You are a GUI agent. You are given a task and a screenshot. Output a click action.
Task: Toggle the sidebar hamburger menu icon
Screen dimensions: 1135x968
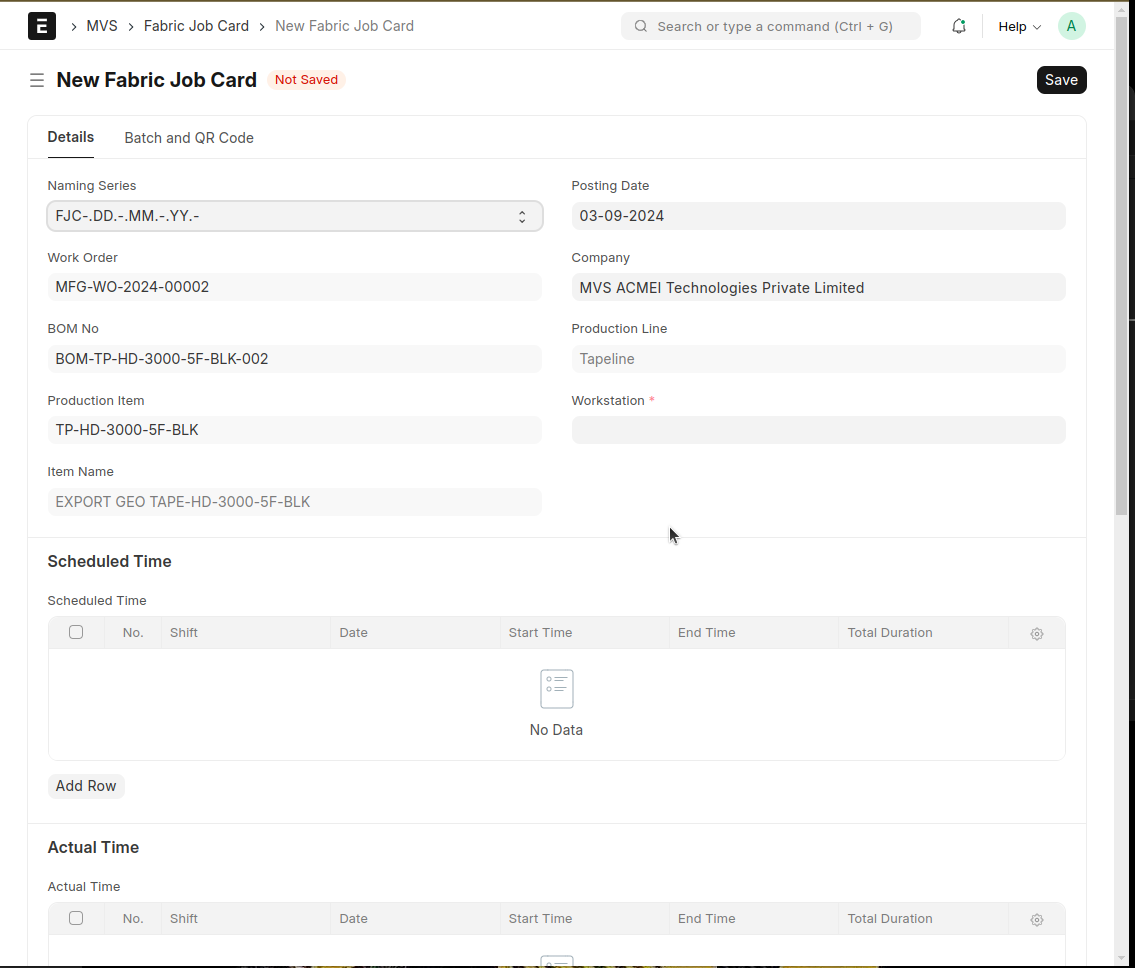(x=37, y=80)
